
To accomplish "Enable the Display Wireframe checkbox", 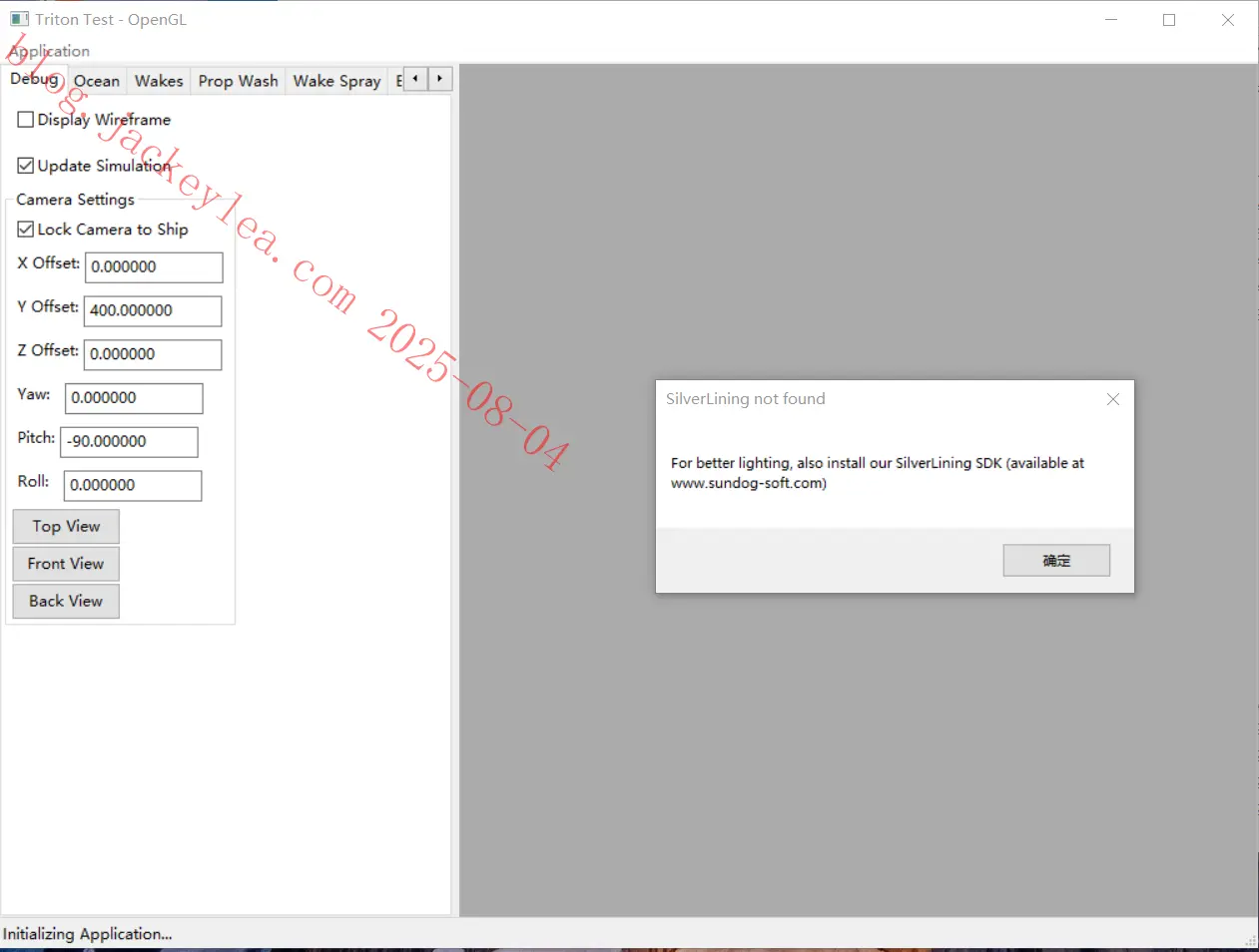I will (x=26, y=120).
